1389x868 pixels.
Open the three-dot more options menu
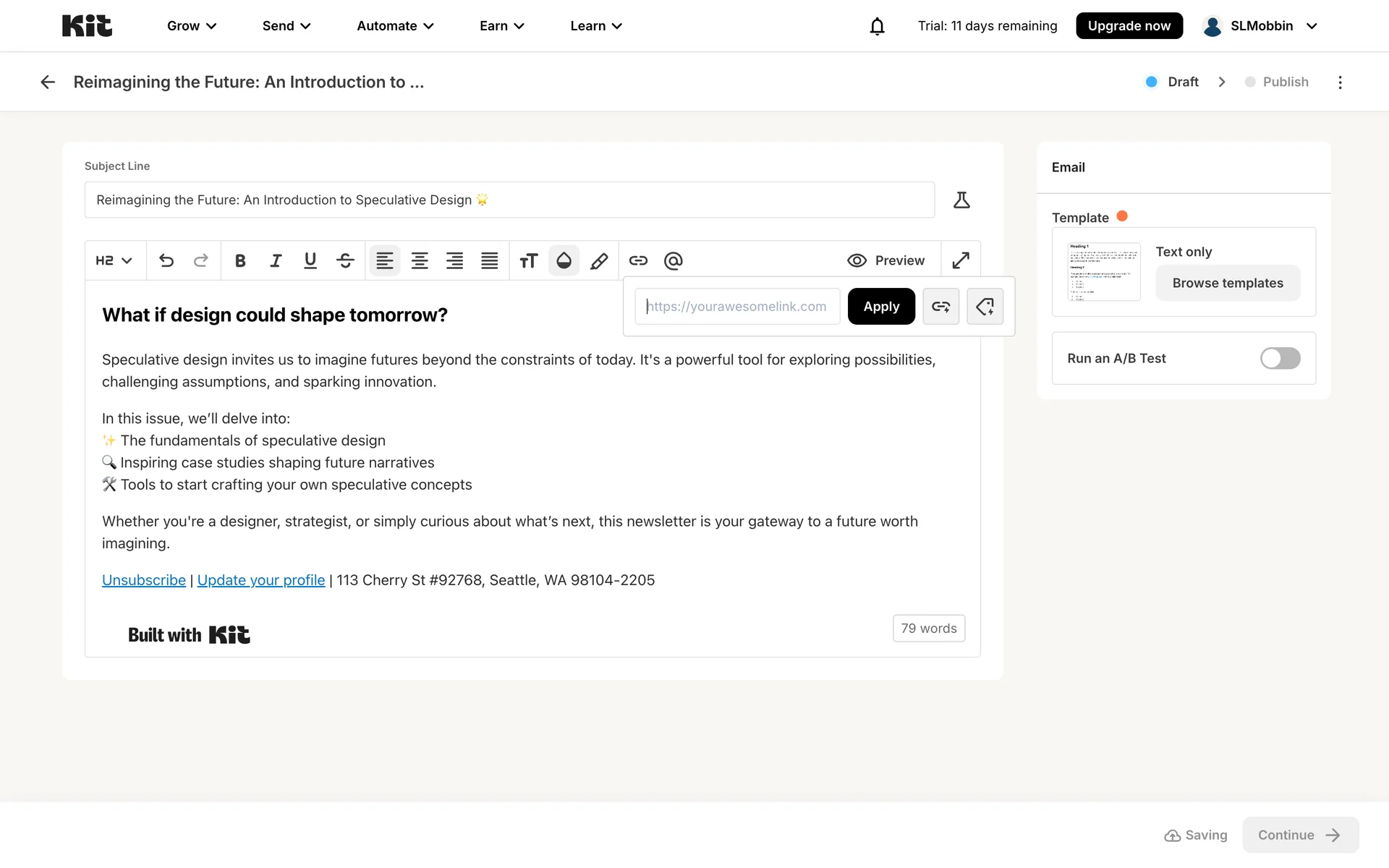[x=1340, y=82]
